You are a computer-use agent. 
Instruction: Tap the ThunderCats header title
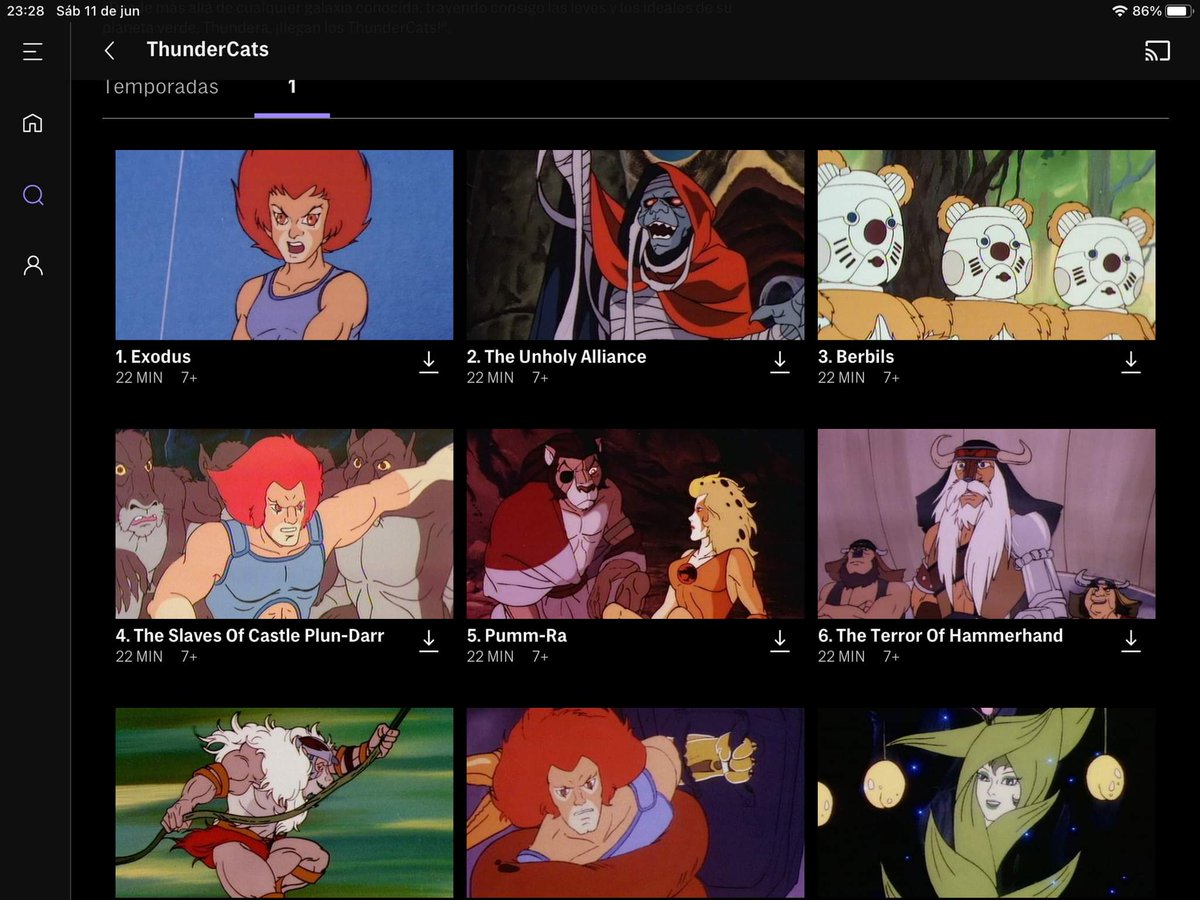coord(207,50)
